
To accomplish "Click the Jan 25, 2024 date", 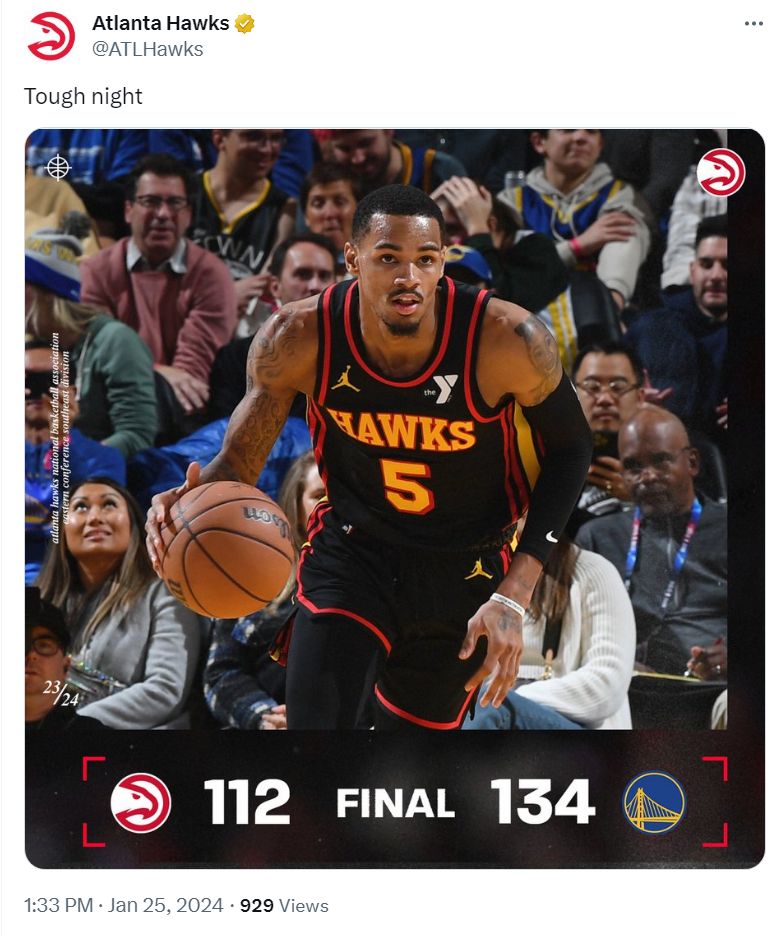I will (x=165, y=905).
